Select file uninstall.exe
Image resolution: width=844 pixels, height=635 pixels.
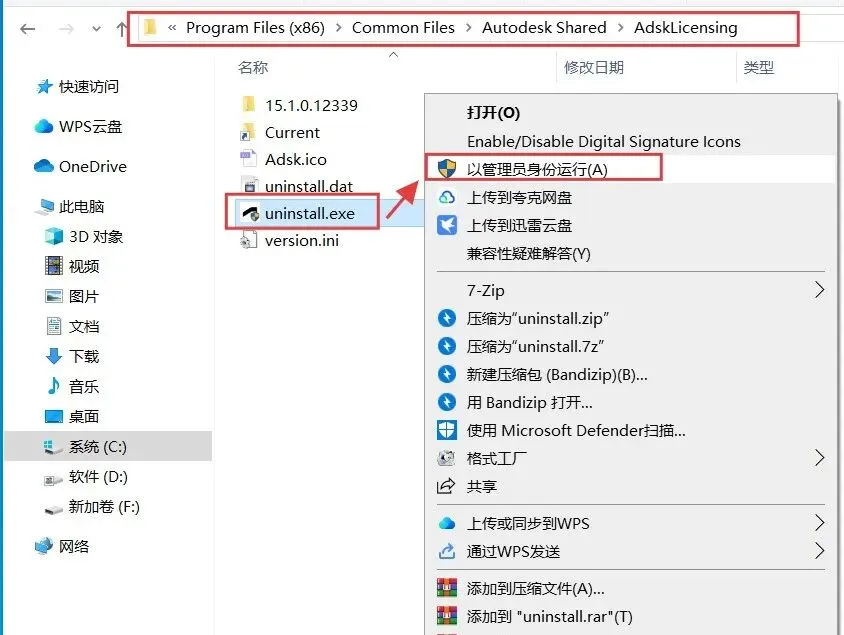310,214
